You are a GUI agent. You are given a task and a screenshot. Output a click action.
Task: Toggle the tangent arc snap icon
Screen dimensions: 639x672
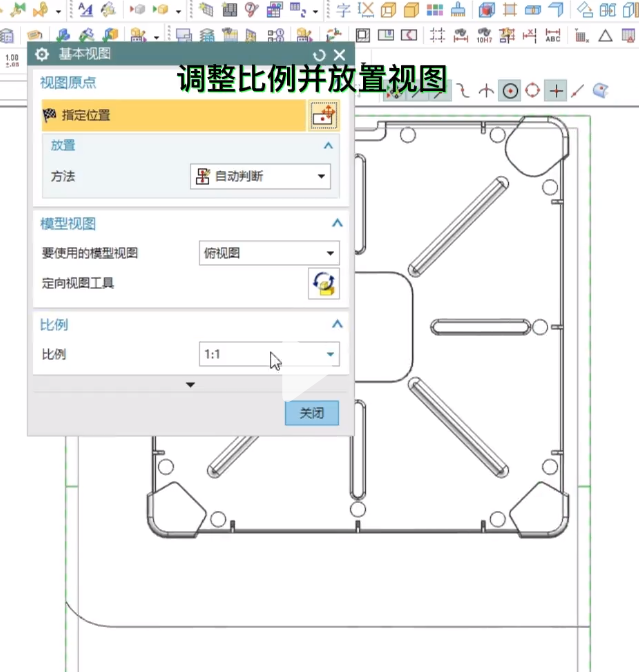tap(486, 91)
